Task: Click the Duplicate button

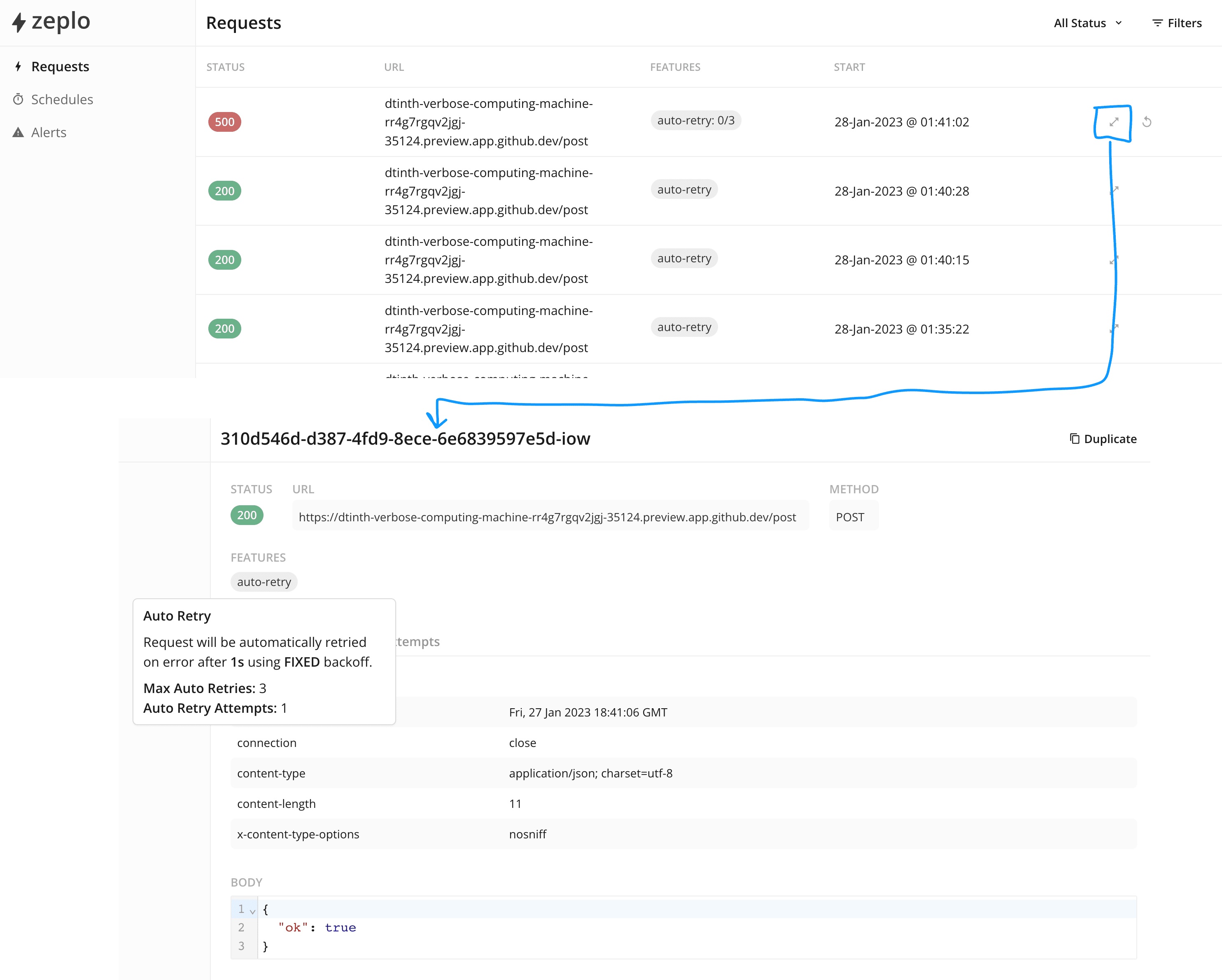Action: click(1103, 439)
